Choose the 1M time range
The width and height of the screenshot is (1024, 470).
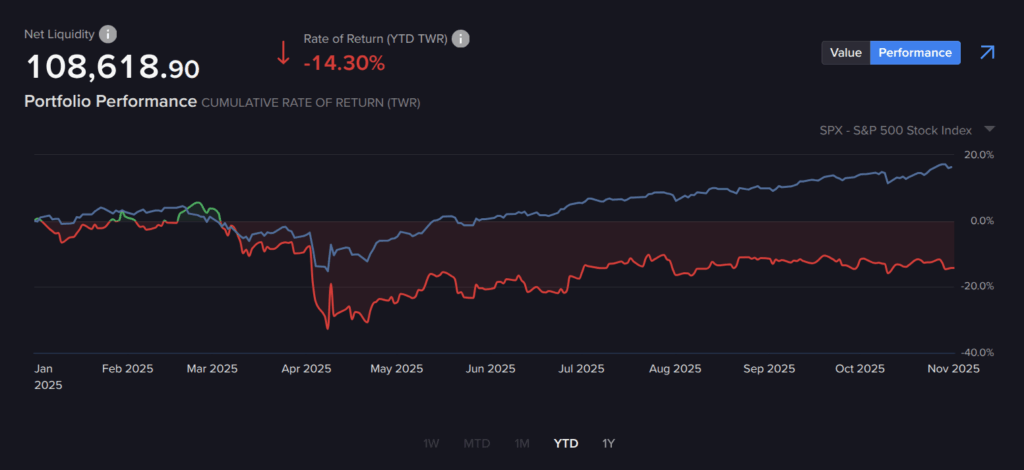[x=522, y=443]
